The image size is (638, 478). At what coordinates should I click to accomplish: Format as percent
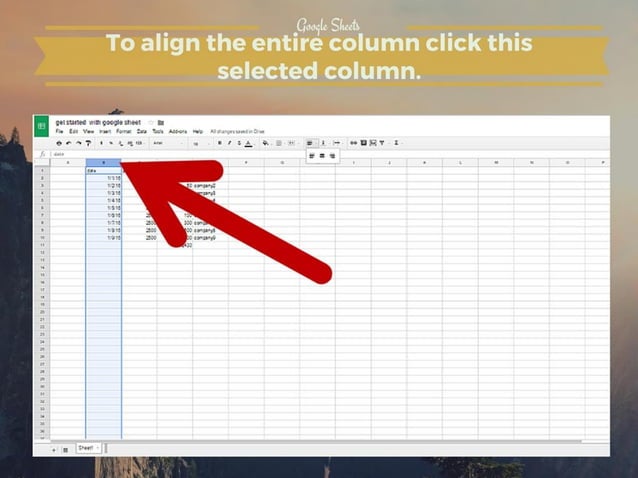[111, 143]
